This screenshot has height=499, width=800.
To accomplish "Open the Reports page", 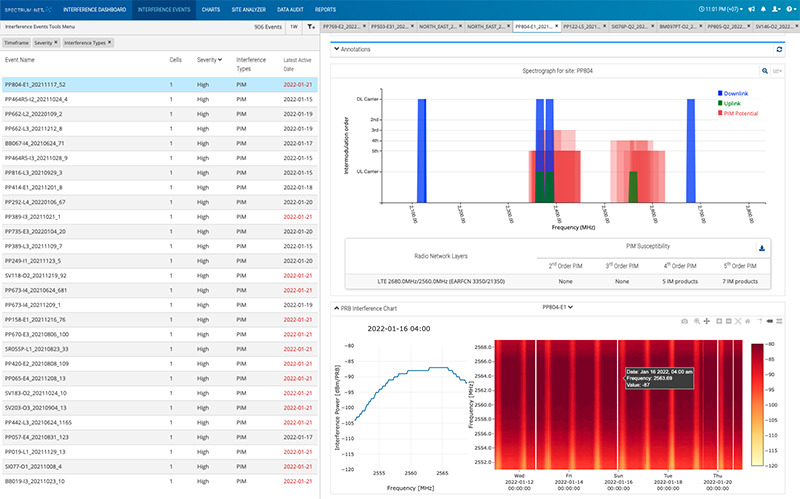I will pos(325,10).
